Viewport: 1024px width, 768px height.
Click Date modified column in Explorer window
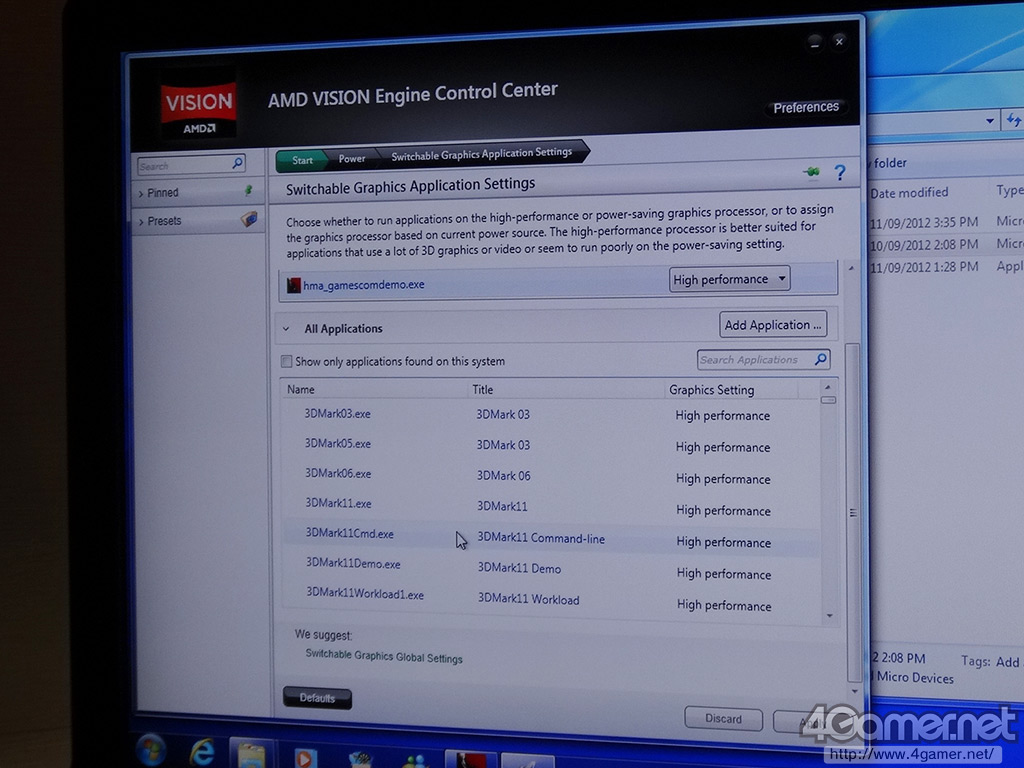click(909, 193)
